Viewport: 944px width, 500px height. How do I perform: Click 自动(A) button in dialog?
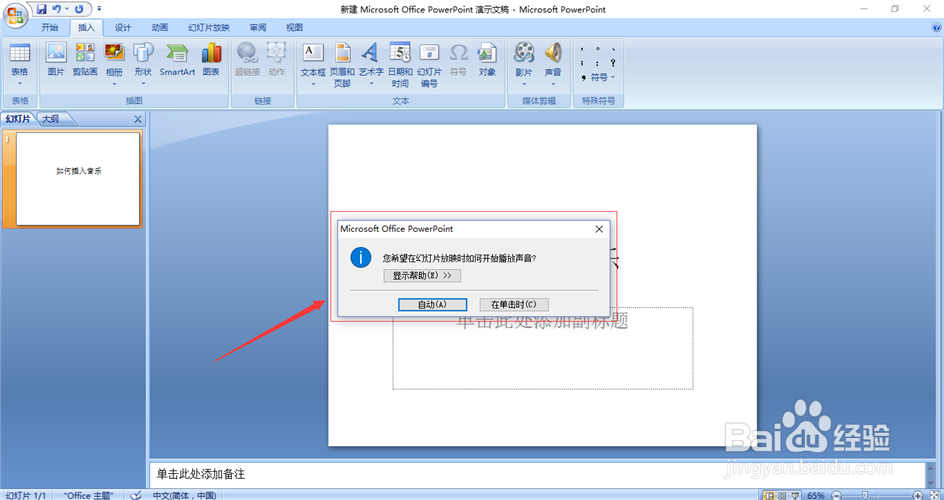click(432, 304)
